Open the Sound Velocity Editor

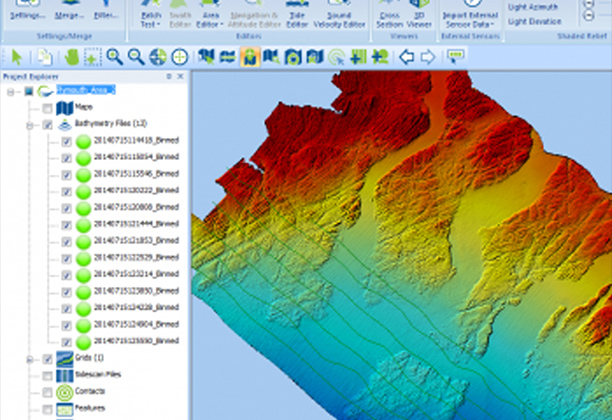(x=340, y=16)
